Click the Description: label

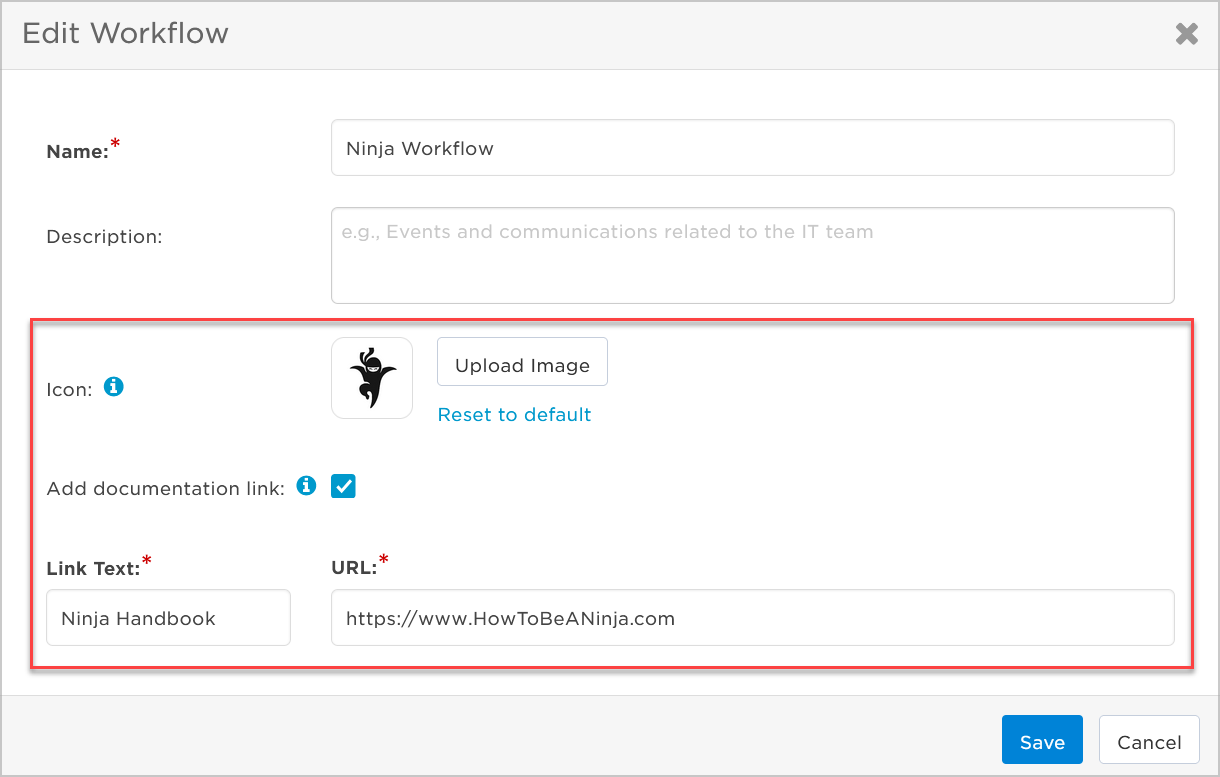(104, 237)
